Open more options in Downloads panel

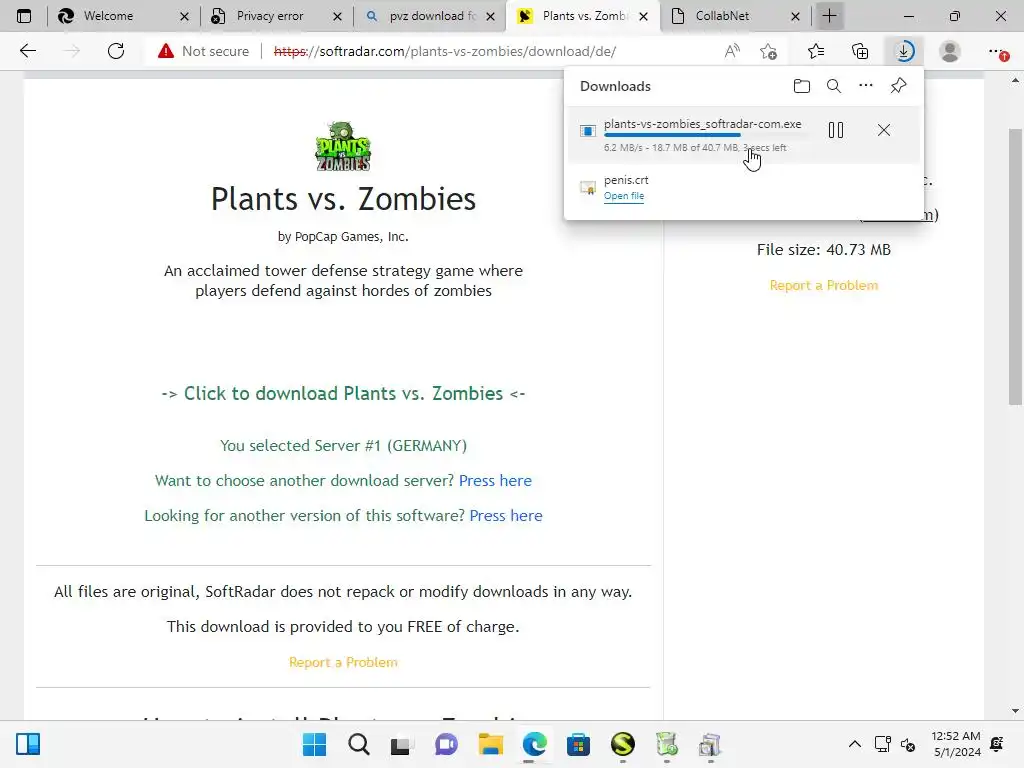tap(866, 86)
